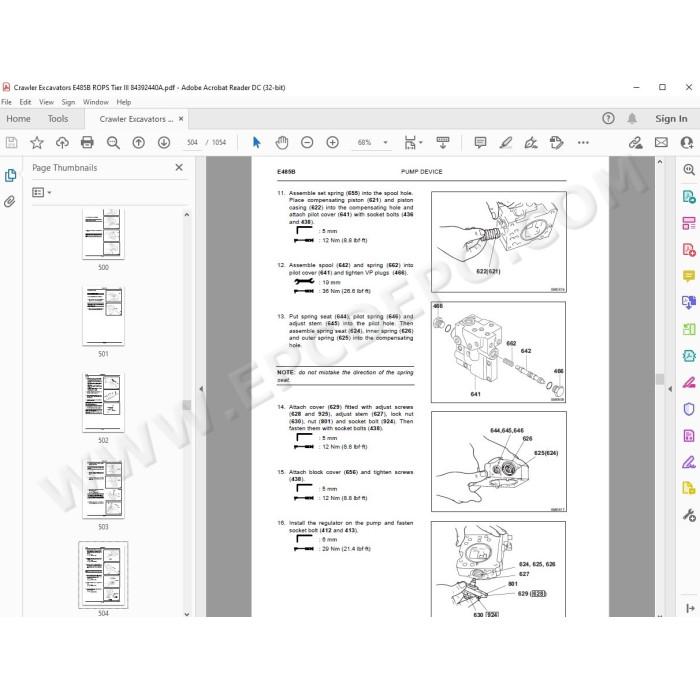
Task: Open the Sign menu
Action: point(68,102)
